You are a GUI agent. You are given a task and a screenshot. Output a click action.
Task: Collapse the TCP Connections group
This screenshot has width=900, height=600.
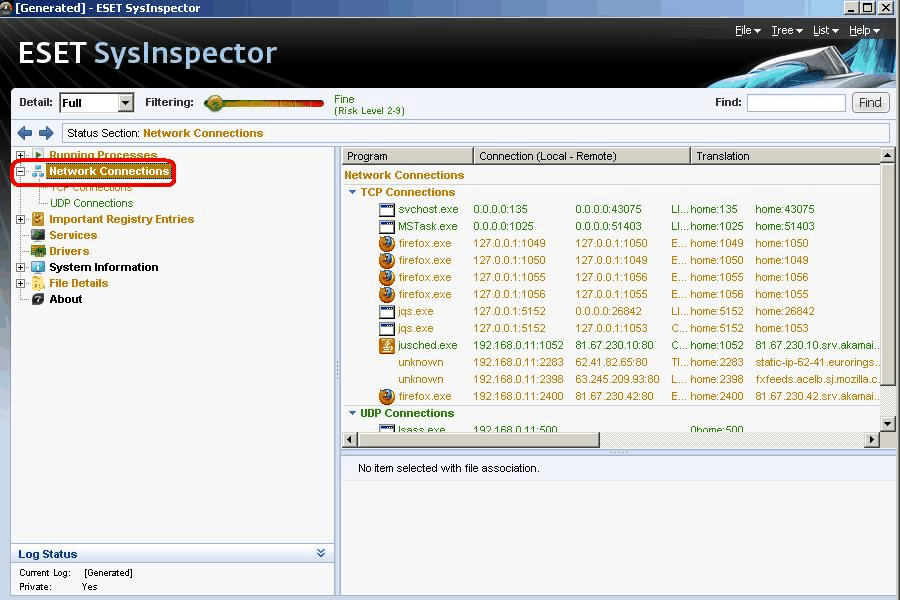[352, 192]
